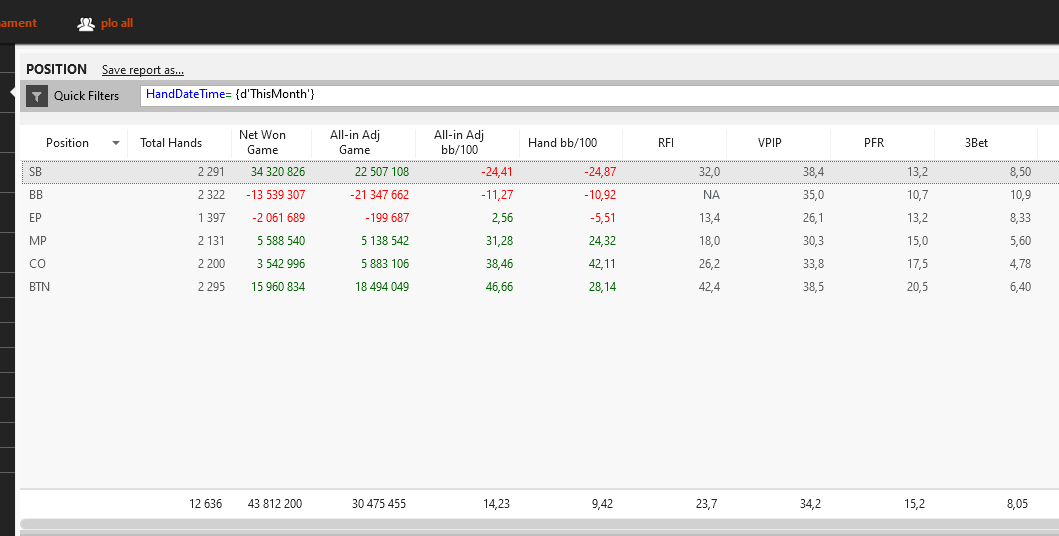Screen dimensions: 1059x536
Task: Click the players icon beside plo all
Action: click(x=86, y=24)
